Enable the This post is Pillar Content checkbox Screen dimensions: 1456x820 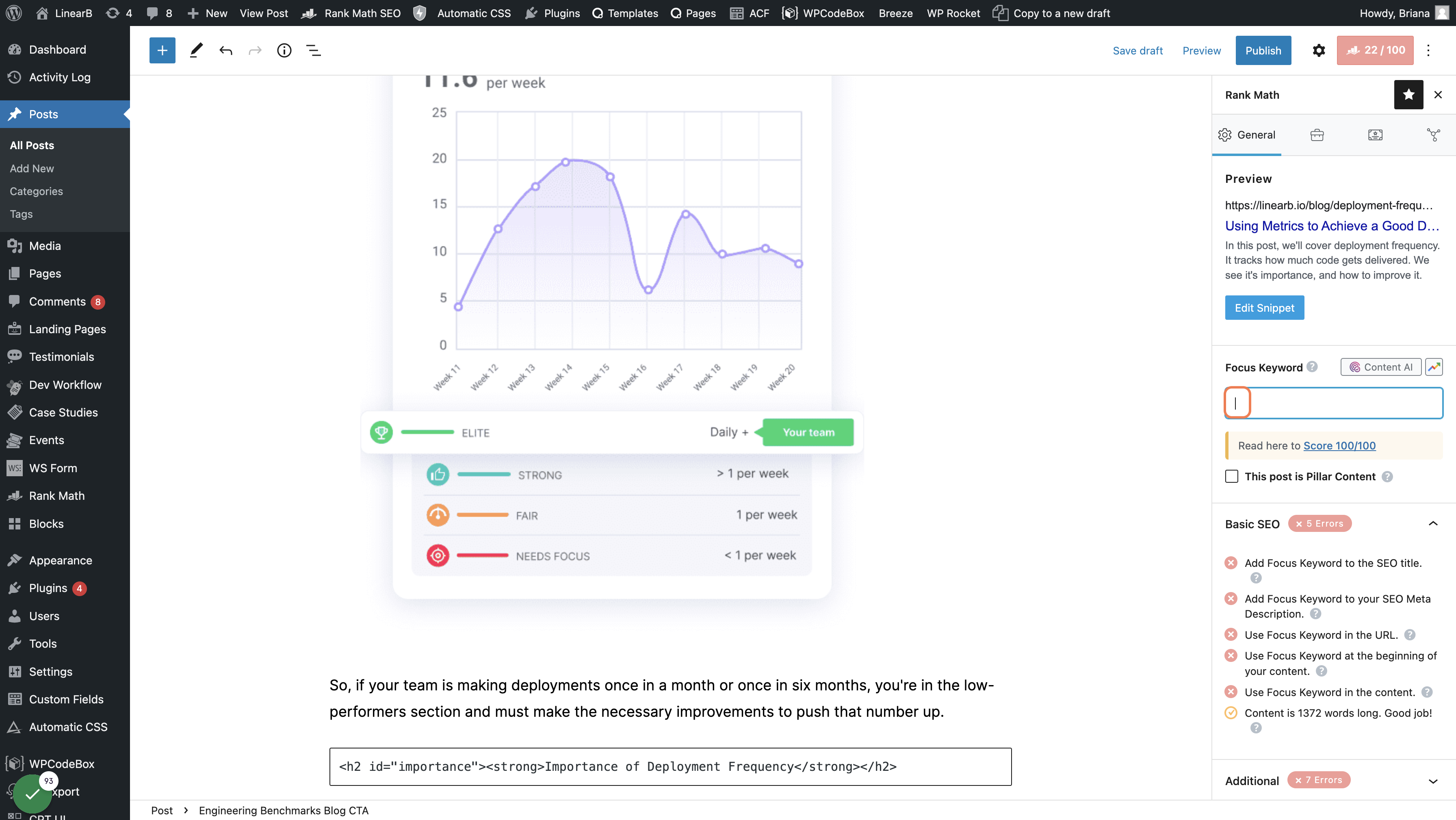[x=1232, y=476]
